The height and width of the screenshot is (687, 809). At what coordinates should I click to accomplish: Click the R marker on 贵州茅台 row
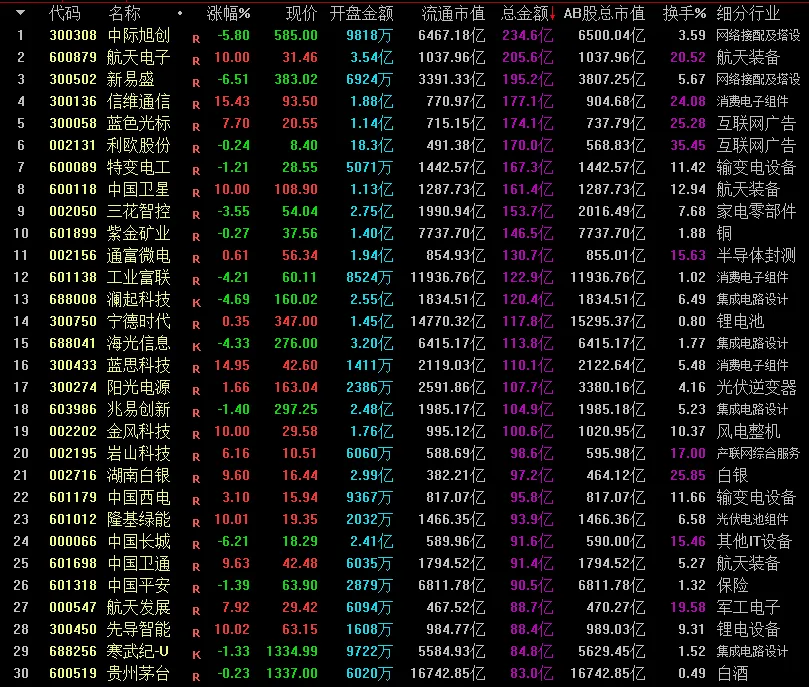(x=196, y=677)
